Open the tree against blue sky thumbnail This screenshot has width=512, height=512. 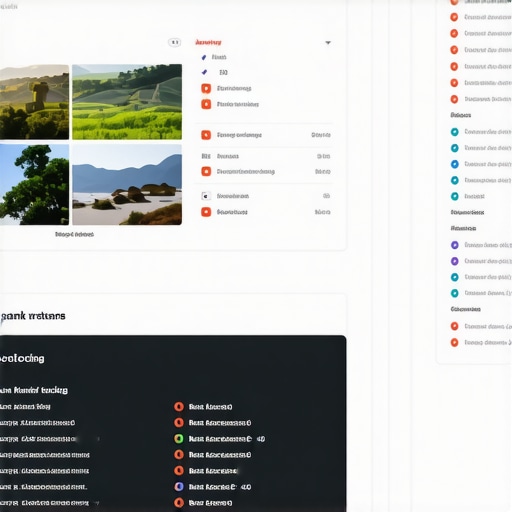[x=34, y=185]
